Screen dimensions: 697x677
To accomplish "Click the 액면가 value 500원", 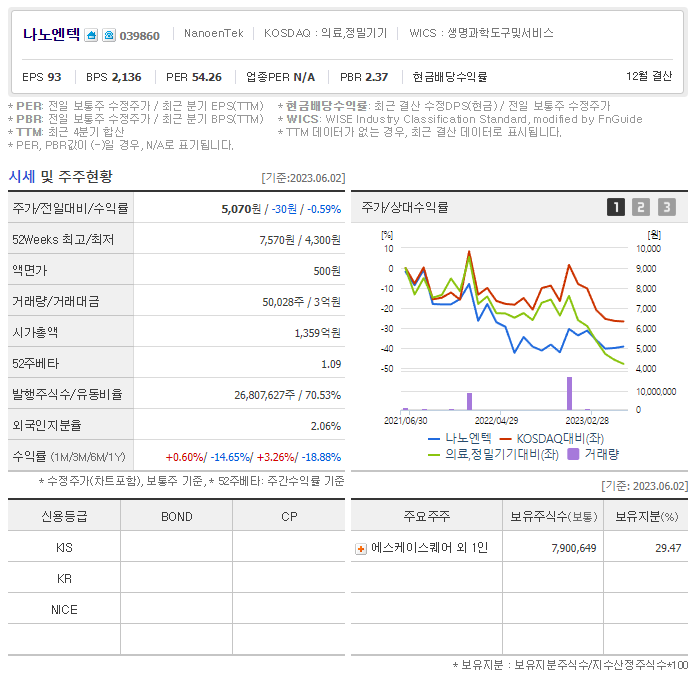I will click(x=327, y=271).
